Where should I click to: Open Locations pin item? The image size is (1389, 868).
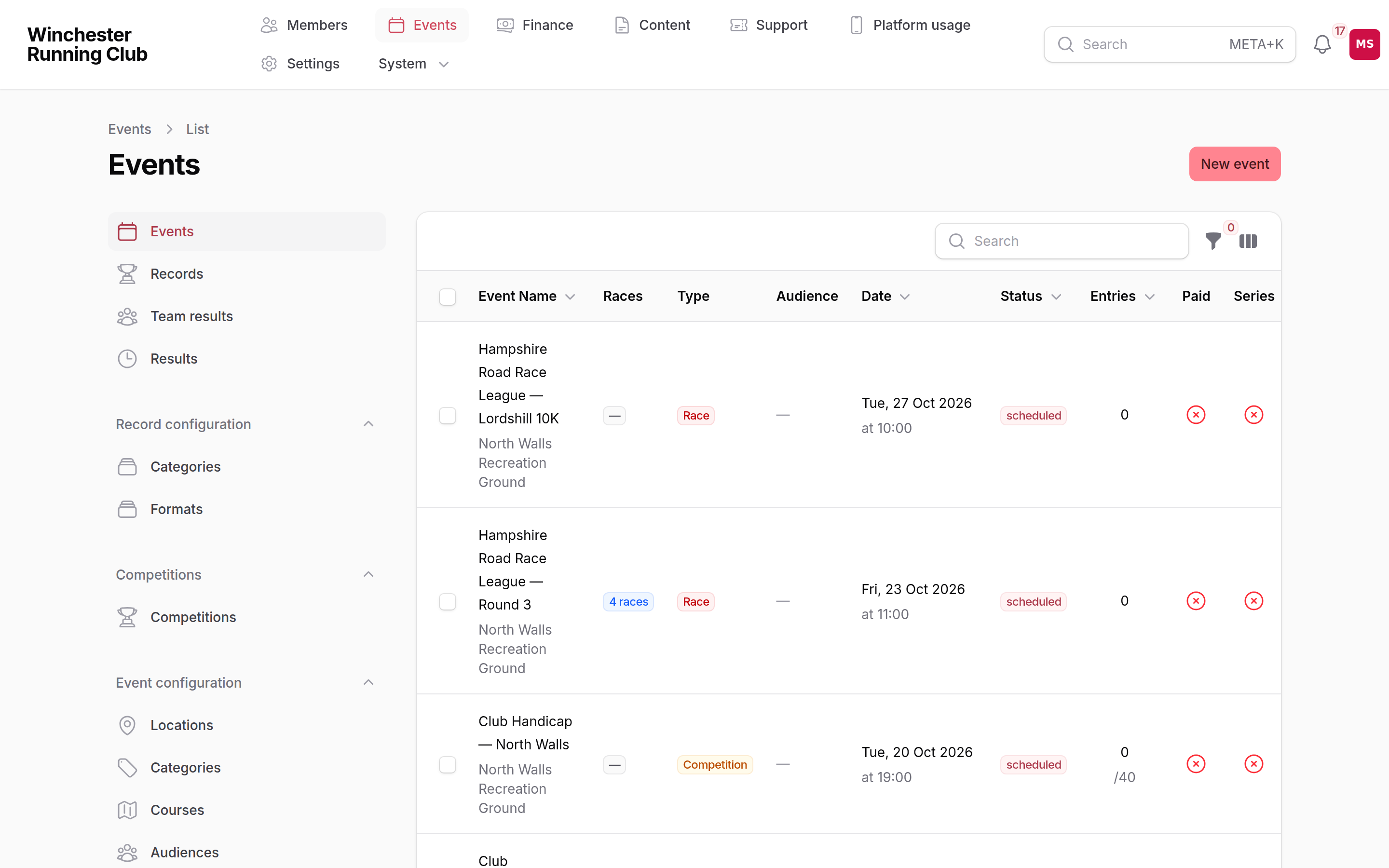247,725
